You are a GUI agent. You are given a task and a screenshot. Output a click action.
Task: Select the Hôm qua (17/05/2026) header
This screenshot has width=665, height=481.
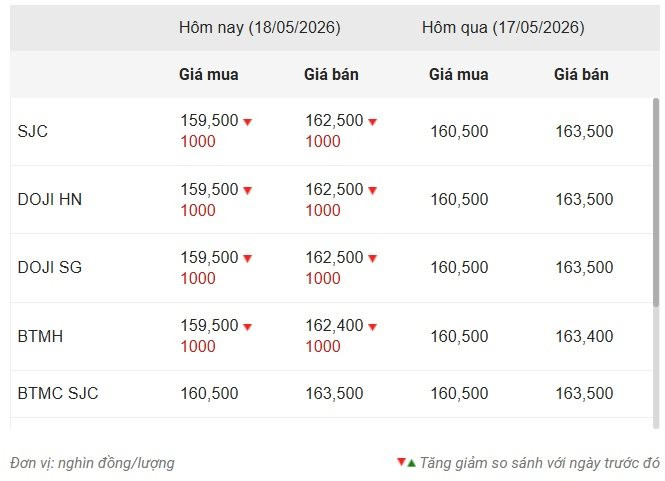(x=503, y=28)
